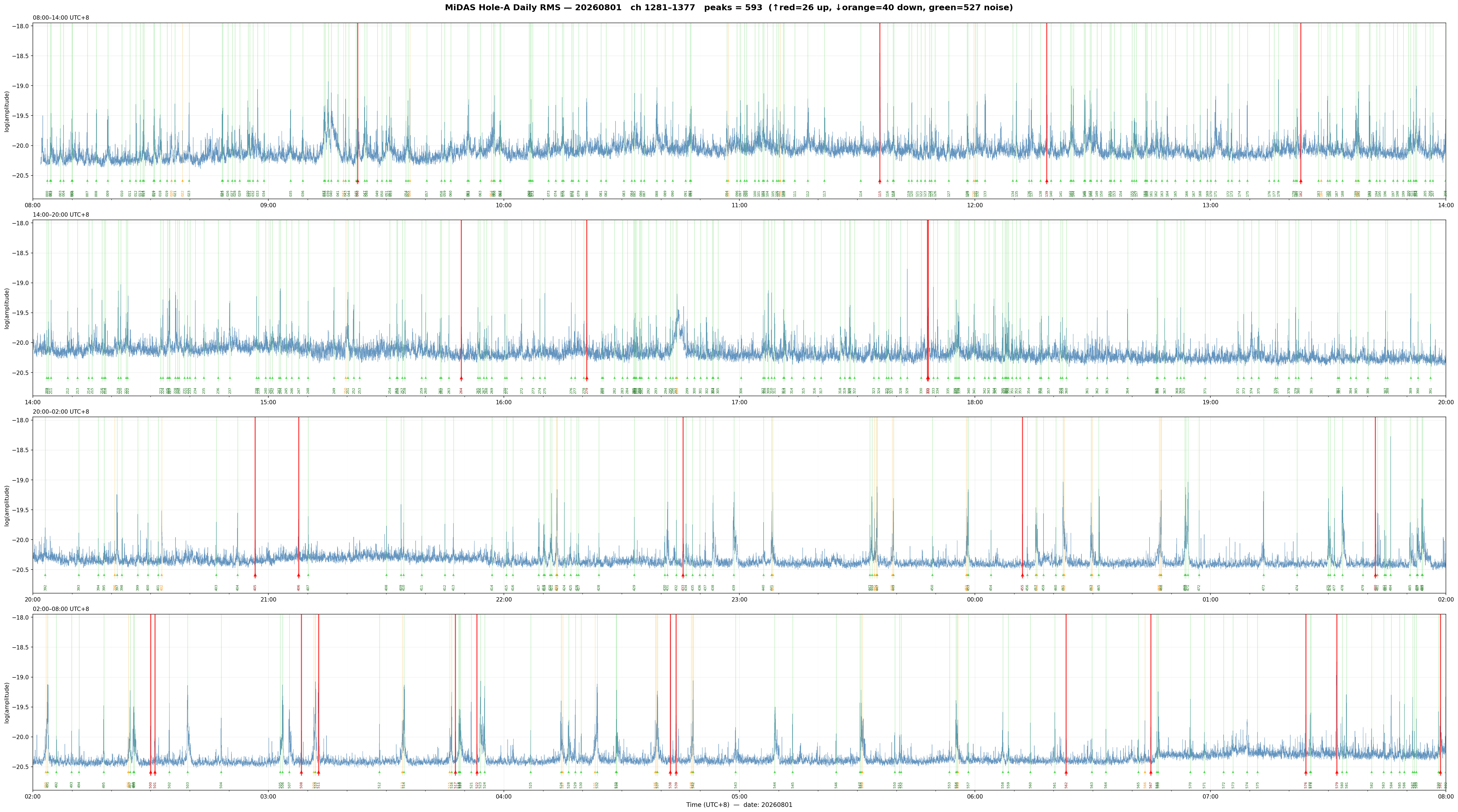Screen dimensions: 1458x812
Task: Select the green noise marker 521
Action: click(471, 772)
